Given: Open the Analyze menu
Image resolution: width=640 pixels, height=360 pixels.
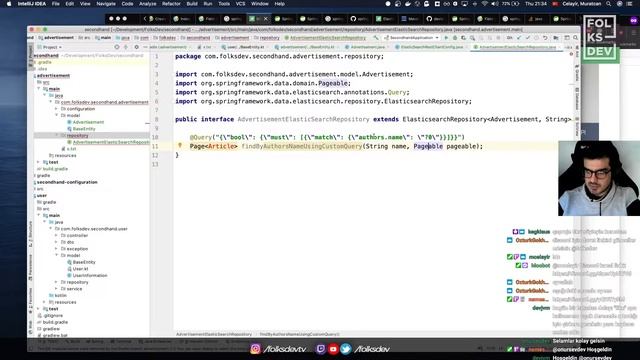Looking at the screenshot, I should (148, 4).
